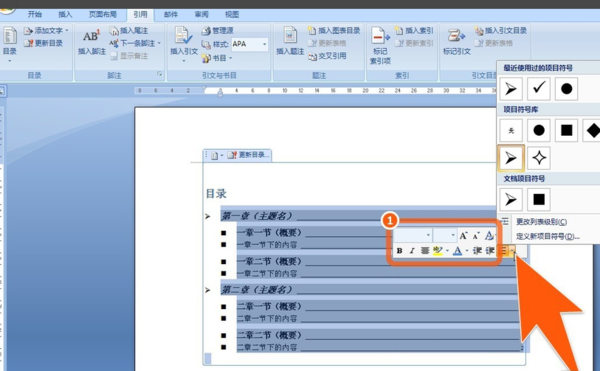Click the yellow text highlight color button
This screenshot has width=600, height=371.
click(x=437, y=251)
